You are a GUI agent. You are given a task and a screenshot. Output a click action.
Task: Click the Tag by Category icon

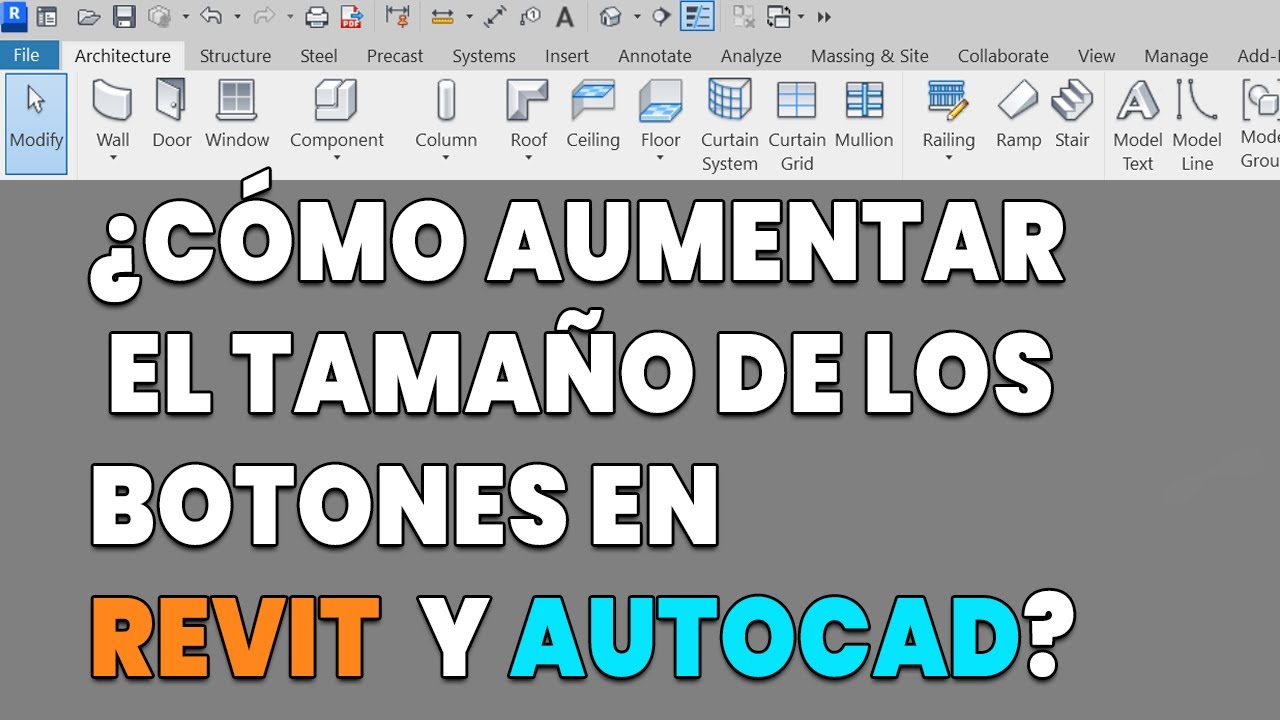point(530,17)
